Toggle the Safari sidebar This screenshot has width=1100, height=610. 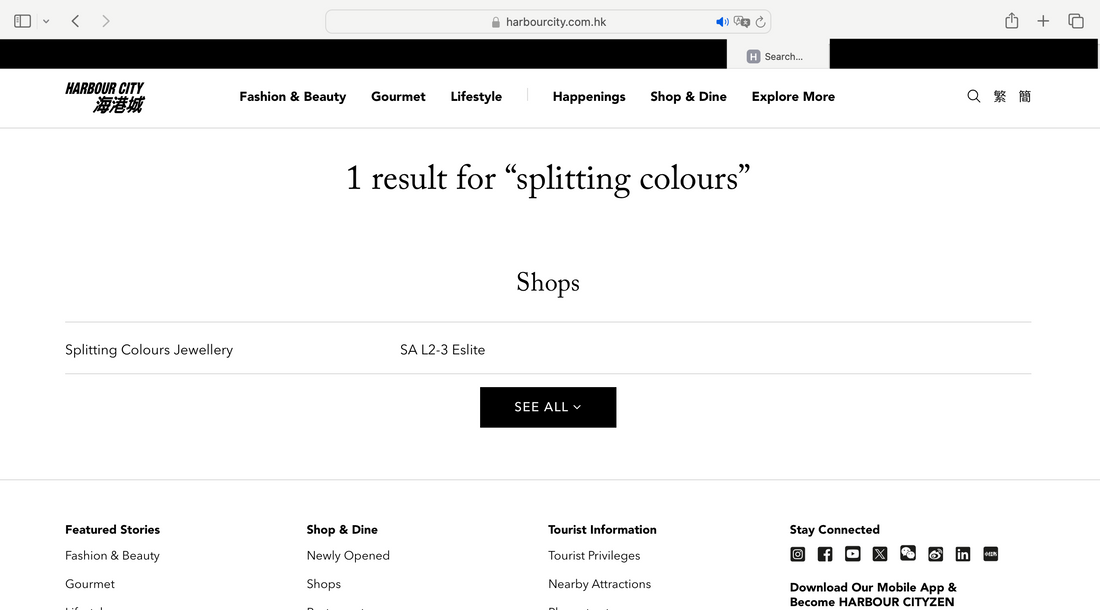click(22, 21)
